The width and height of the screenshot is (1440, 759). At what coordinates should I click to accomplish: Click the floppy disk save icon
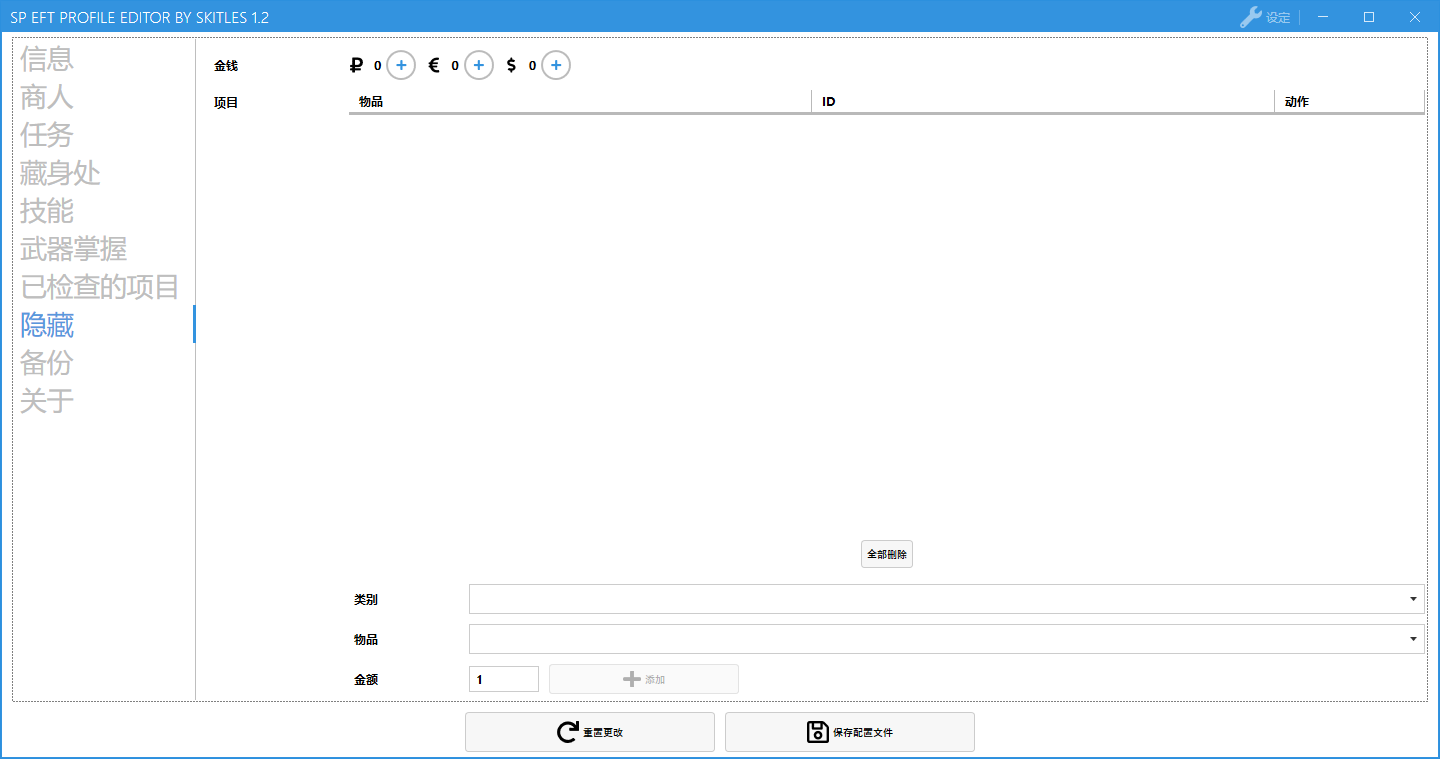click(x=817, y=732)
